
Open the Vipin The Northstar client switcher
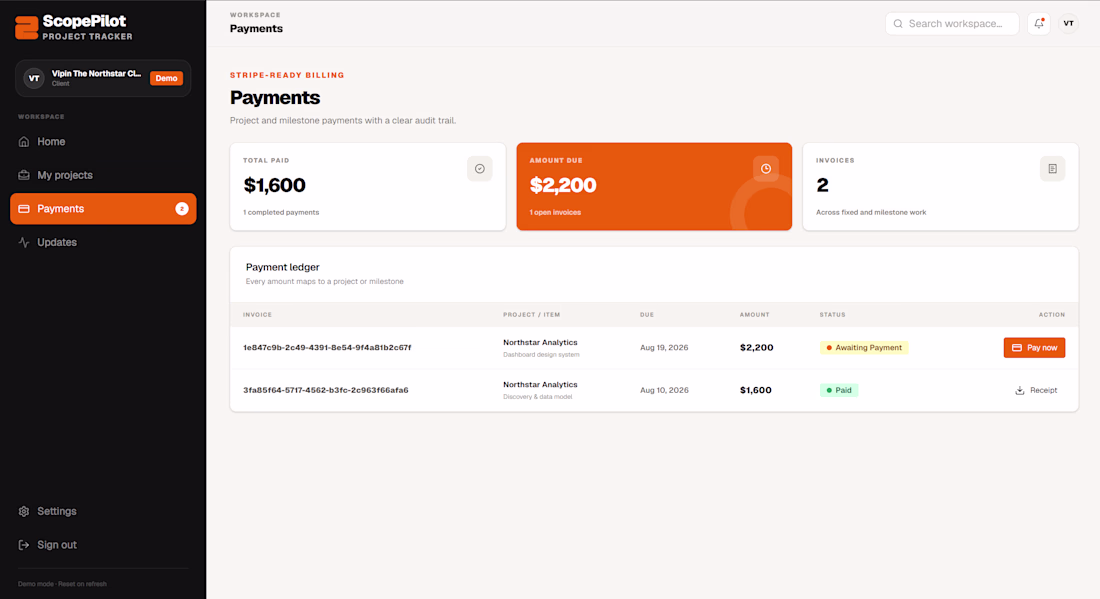tap(103, 79)
